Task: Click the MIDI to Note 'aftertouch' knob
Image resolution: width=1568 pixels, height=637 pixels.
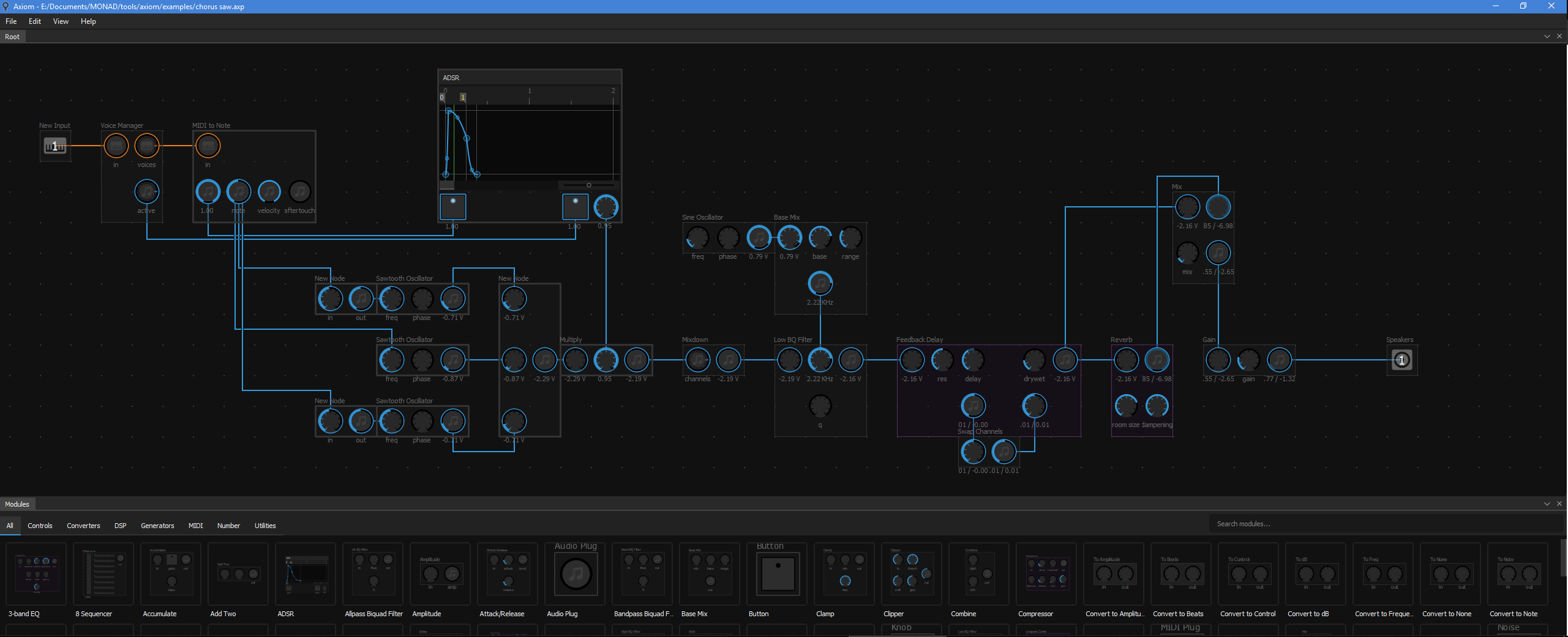Action: 299,192
